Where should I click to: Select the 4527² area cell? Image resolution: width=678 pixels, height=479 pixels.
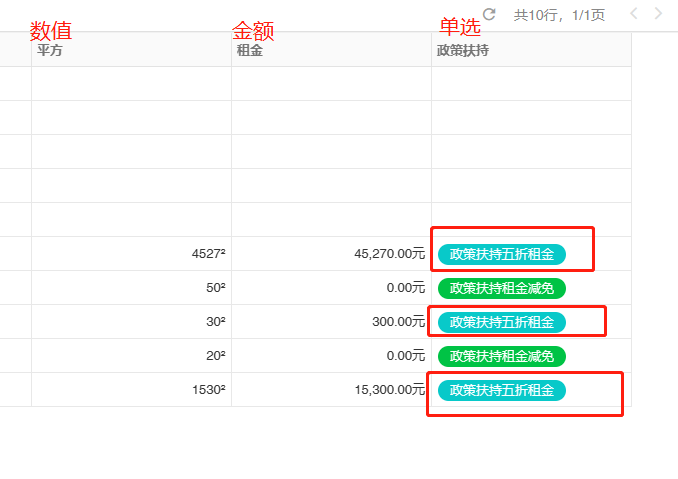coord(209,254)
